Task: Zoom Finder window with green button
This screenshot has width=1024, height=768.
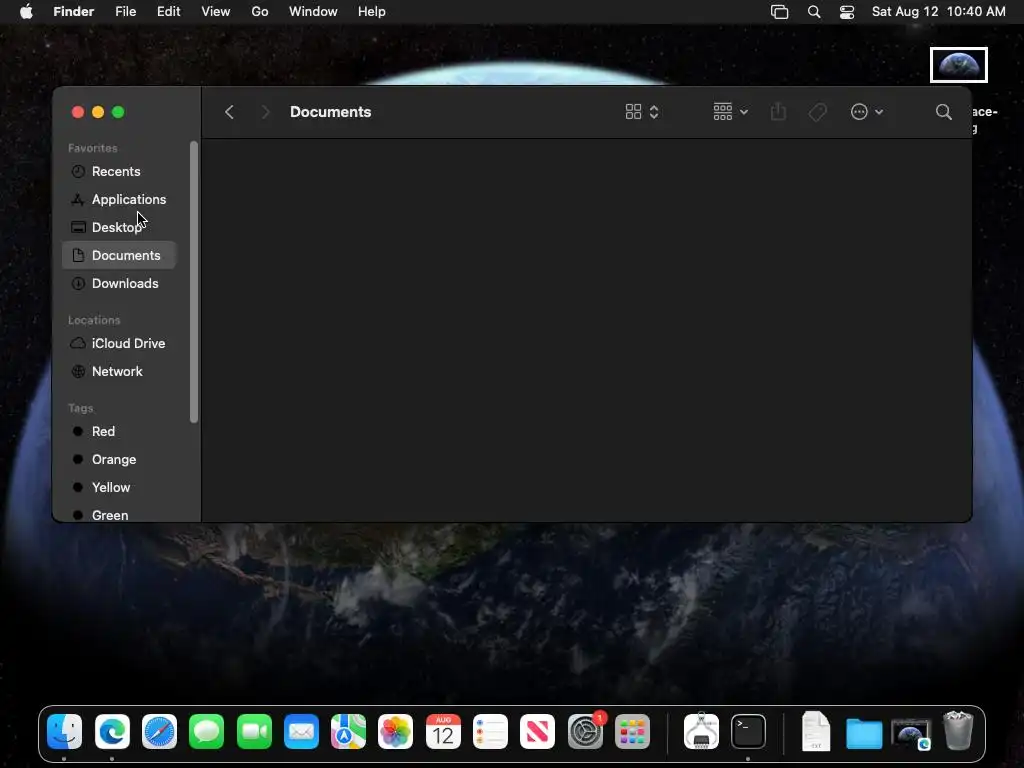Action: pos(118,112)
